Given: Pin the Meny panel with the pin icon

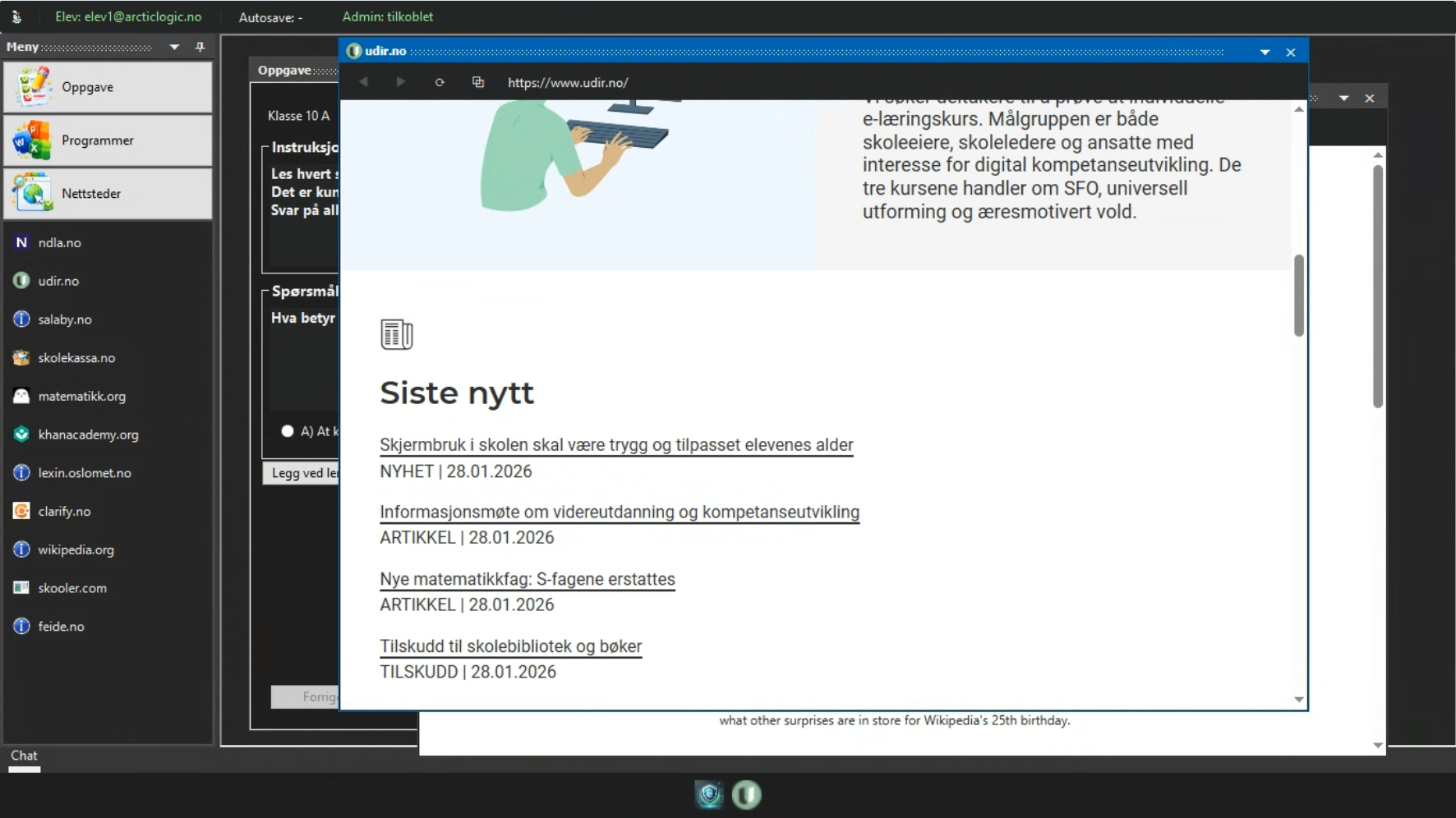Looking at the screenshot, I should [200, 47].
